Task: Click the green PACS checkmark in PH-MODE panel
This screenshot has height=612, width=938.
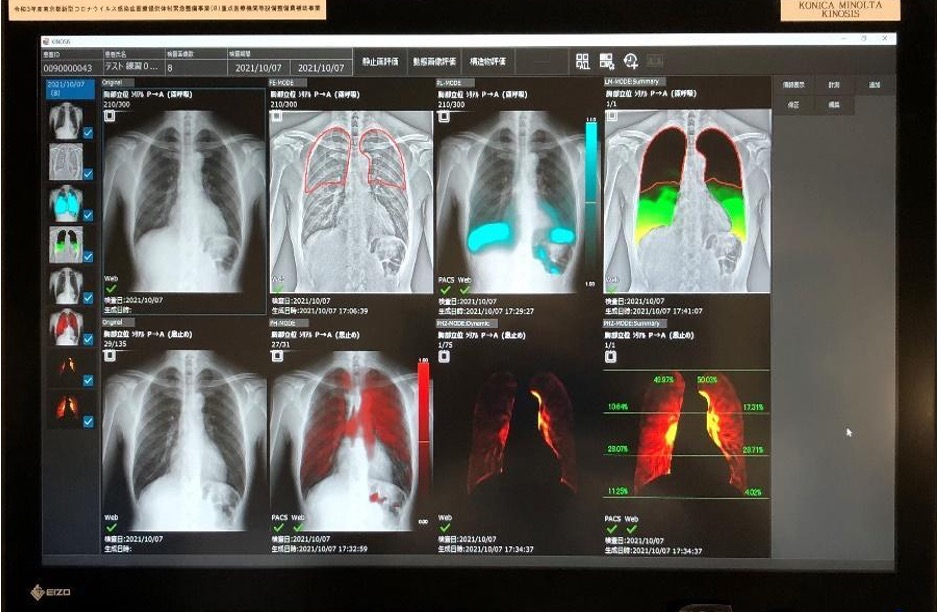Action: [278, 528]
